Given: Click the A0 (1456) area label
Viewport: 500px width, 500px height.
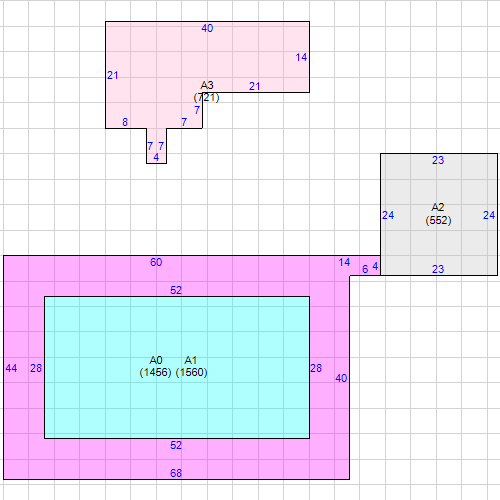Looking at the screenshot, I should click(155, 366).
